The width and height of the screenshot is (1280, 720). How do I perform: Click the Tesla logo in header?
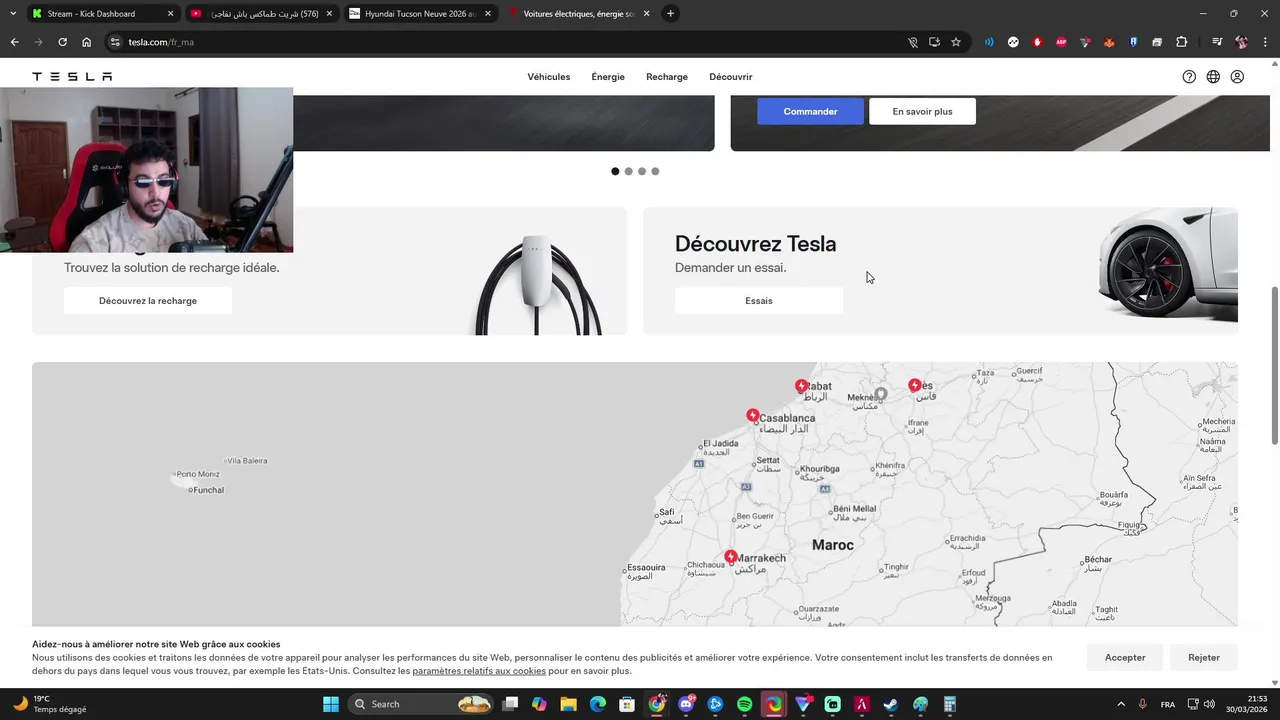(72, 77)
